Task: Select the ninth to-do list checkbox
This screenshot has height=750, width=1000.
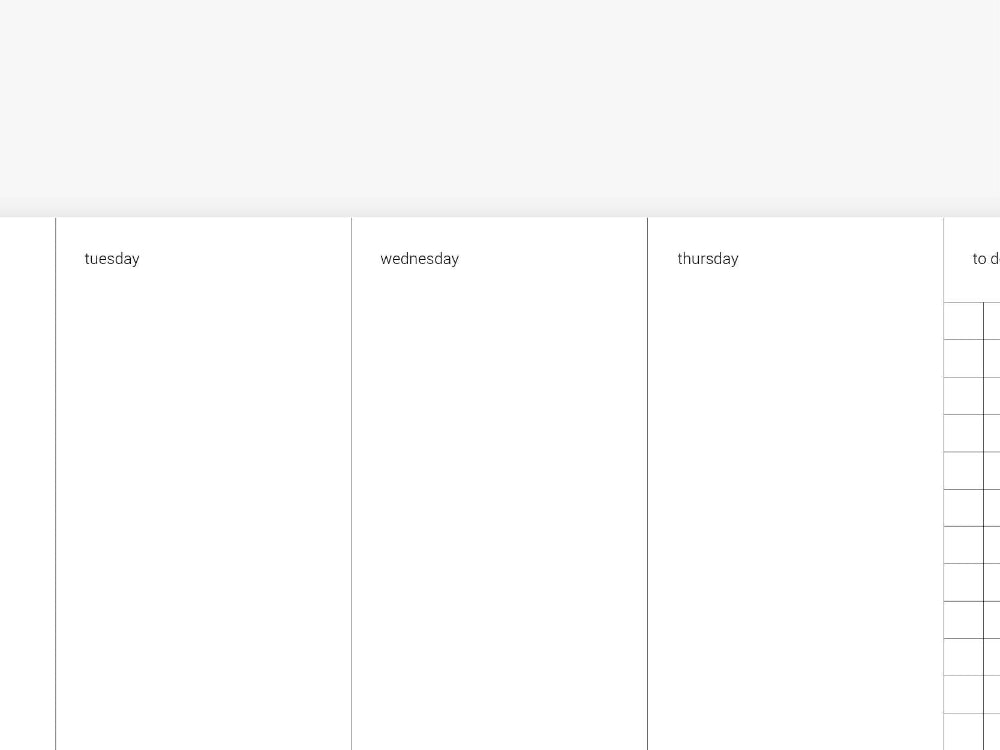Action: (x=964, y=620)
